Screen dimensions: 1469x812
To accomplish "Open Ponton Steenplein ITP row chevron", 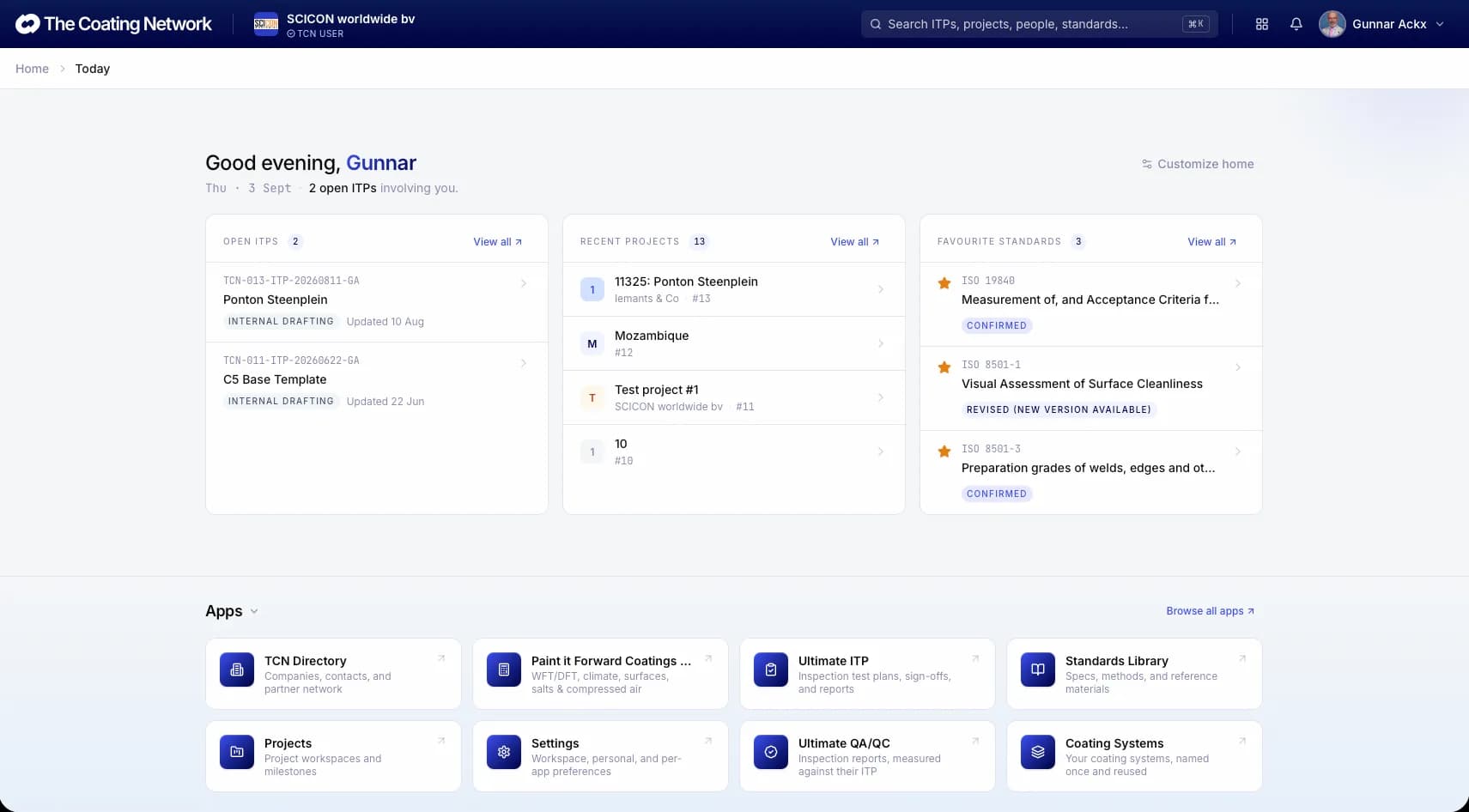I will [524, 283].
